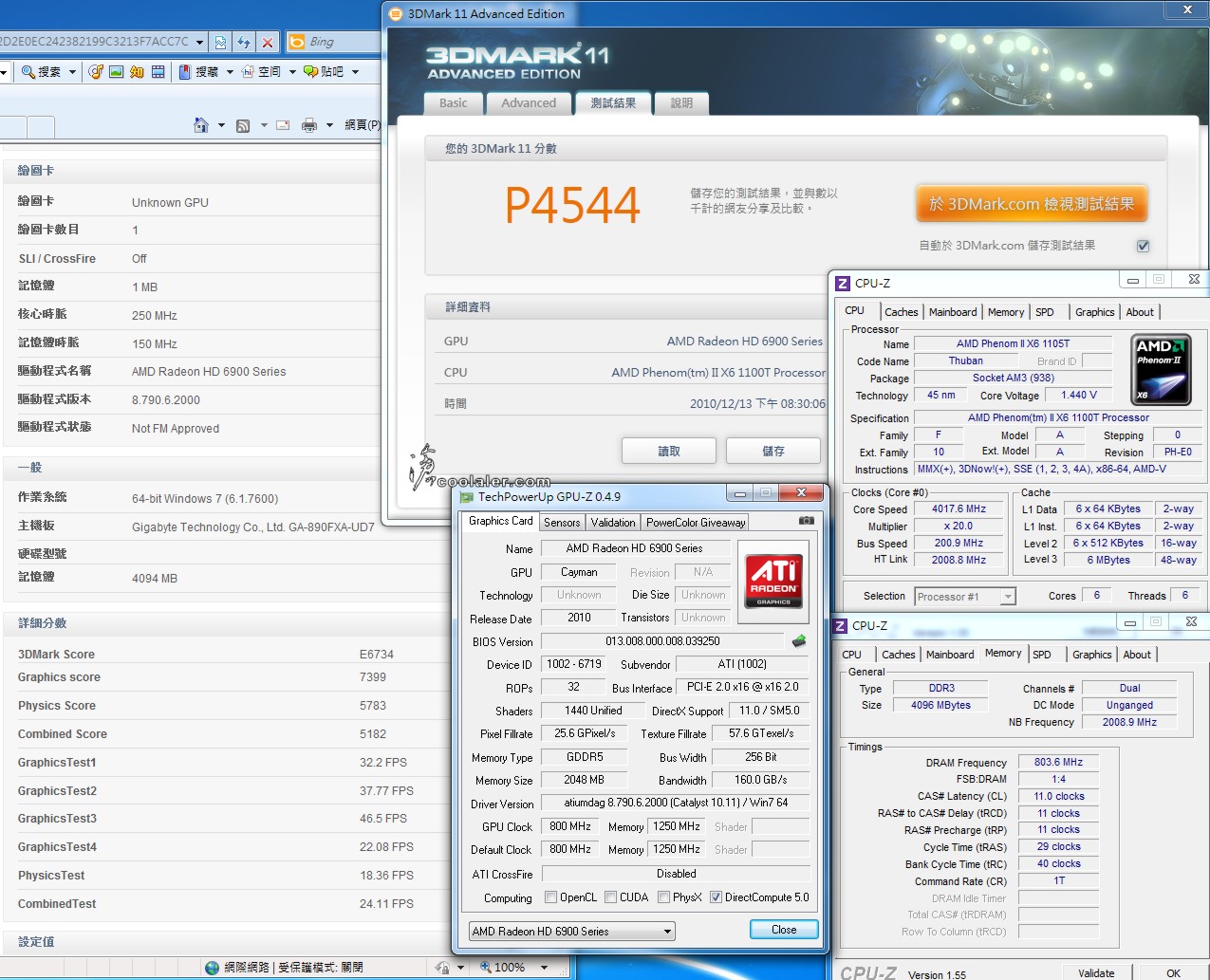
Task: Switch to Advanced tab in 3DMark 11
Action: [529, 103]
